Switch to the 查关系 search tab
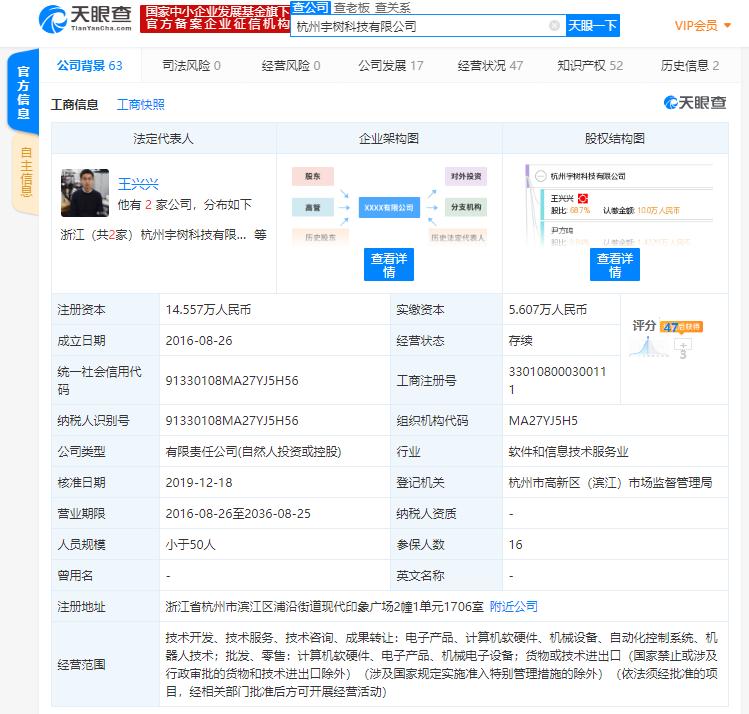Image resolution: width=749 pixels, height=714 pixels. 393,8
